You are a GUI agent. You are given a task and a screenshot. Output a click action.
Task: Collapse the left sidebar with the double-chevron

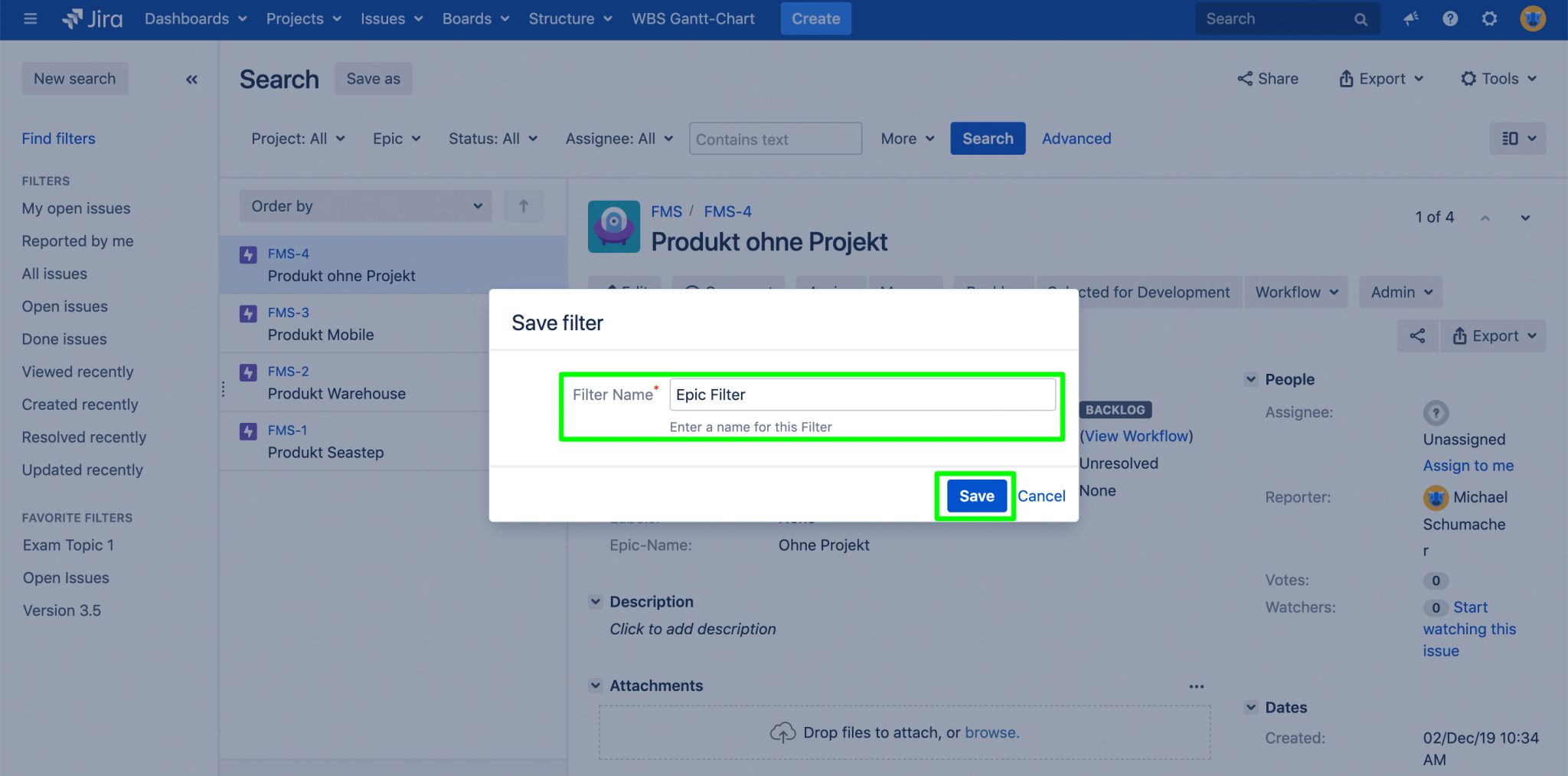pos(192,79)
